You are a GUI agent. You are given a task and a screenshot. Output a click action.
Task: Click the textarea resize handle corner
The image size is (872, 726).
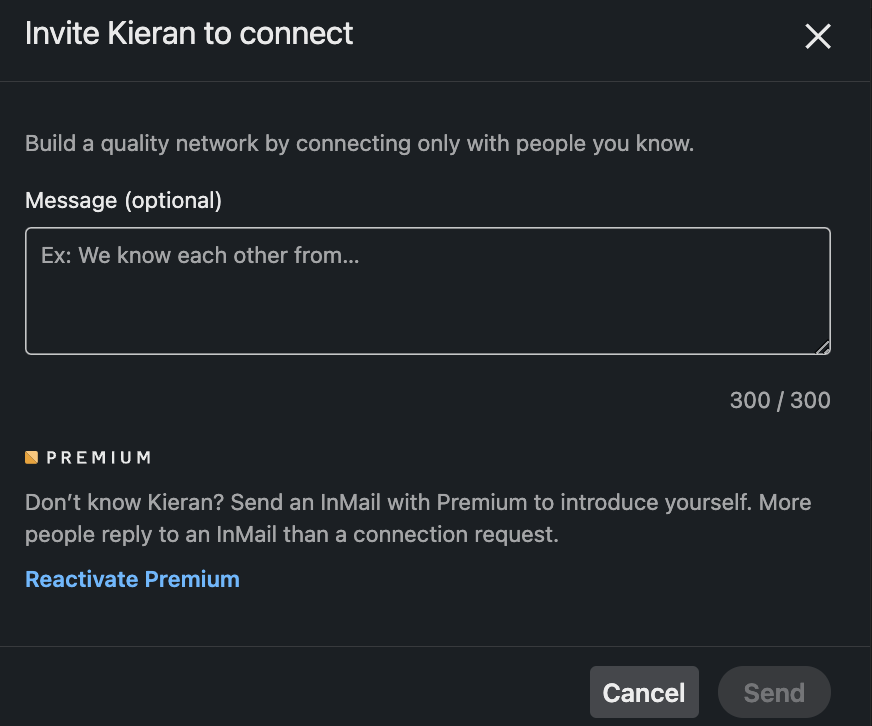(823, 347)
